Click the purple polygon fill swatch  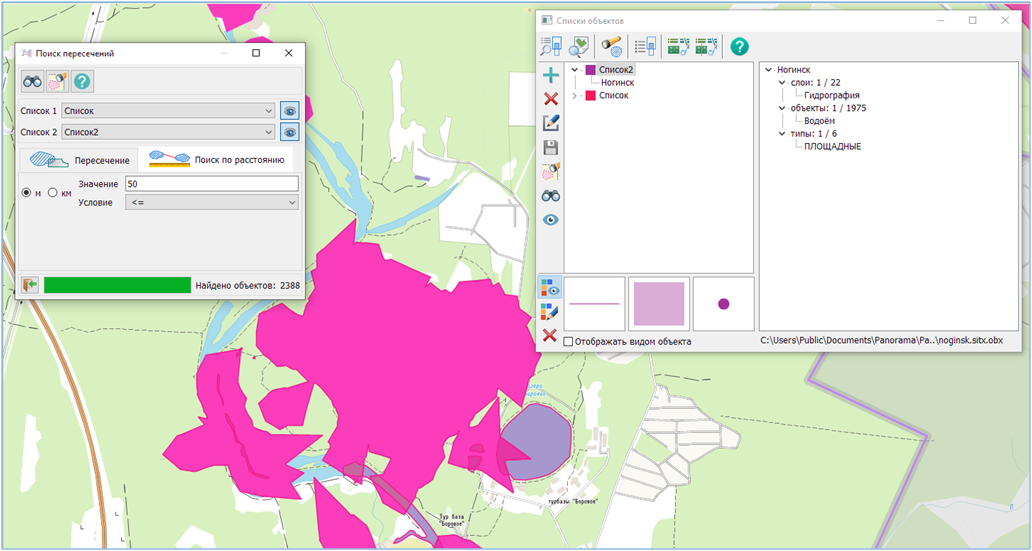pos(658,303)
